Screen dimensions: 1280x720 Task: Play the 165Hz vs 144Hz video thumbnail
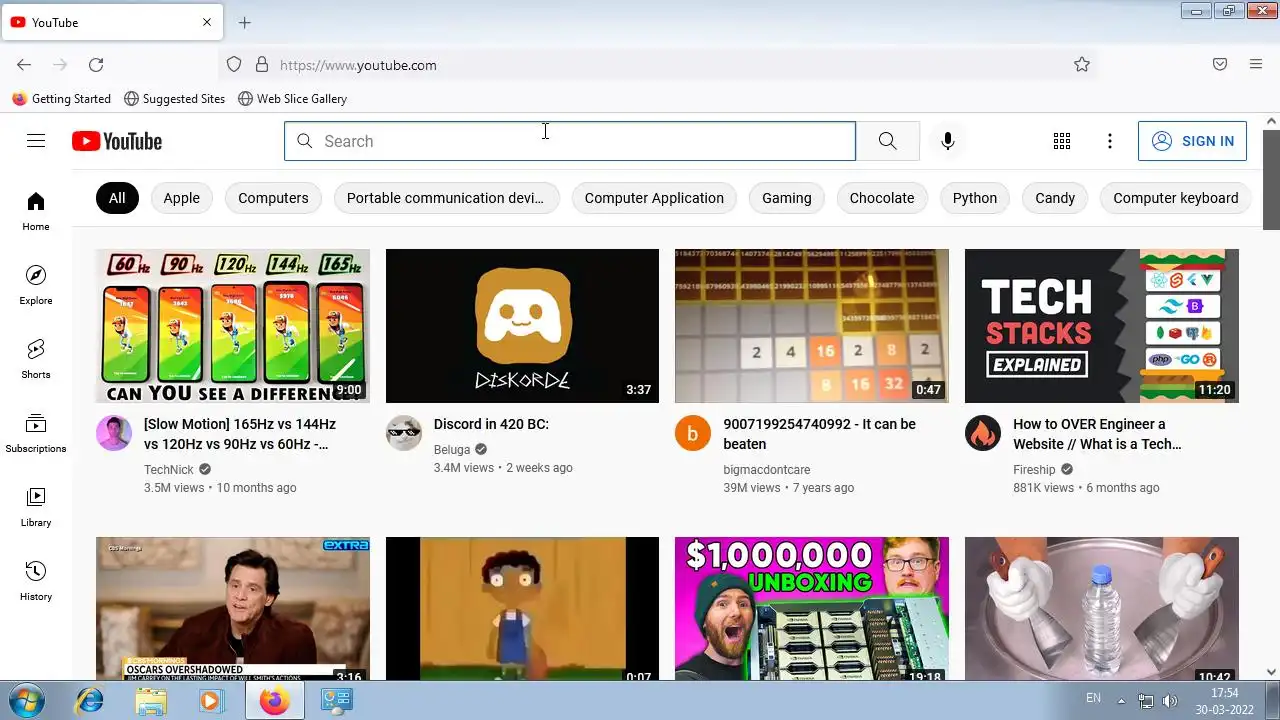(x=233, y=326)
